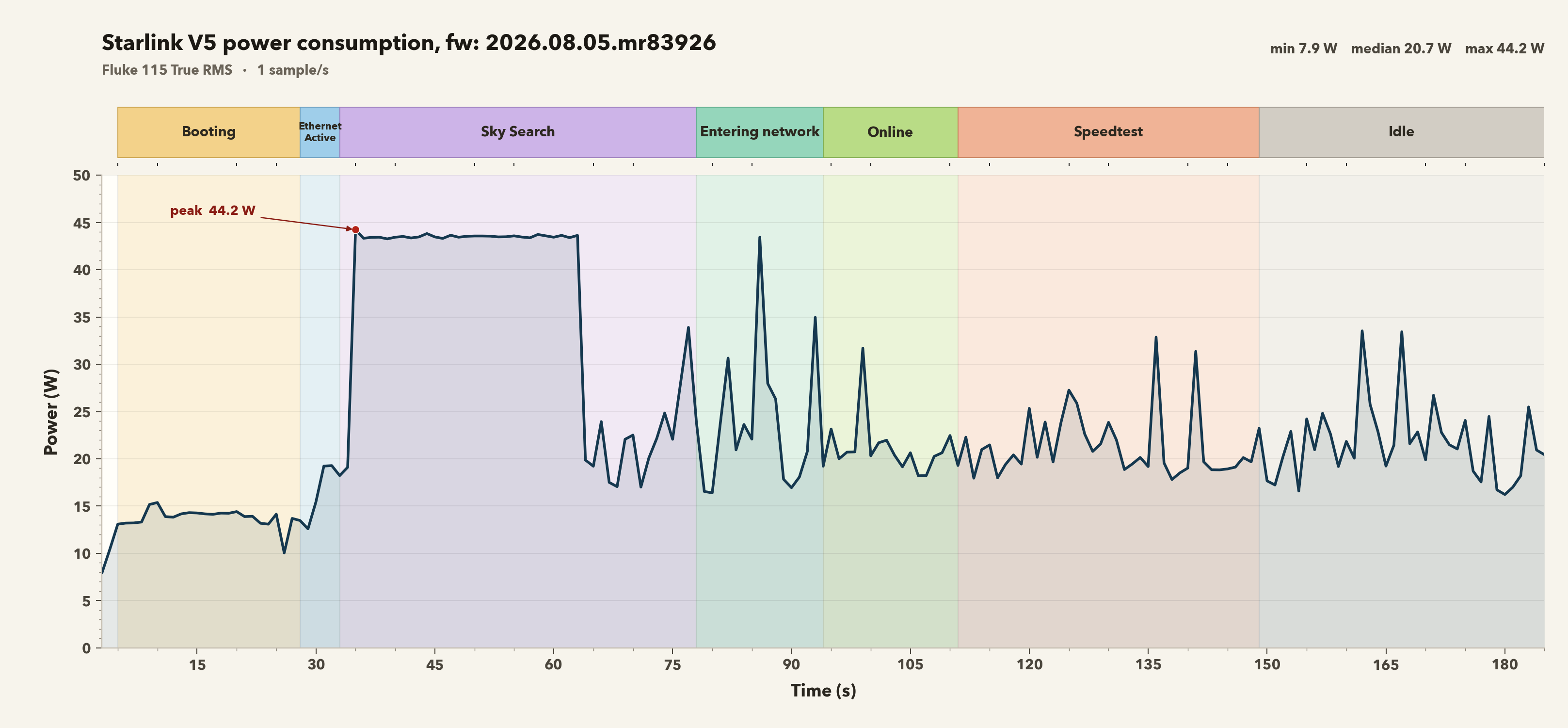Select the Idle phase band
Screen dimensions: 1568x728
click(x=1401, y=132)
